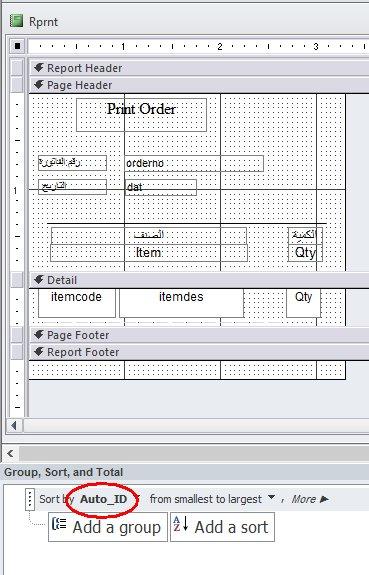Click the Add a sort button
This screenshot has width=369, height=575.
pyautogui.click(x=222, y=527)
